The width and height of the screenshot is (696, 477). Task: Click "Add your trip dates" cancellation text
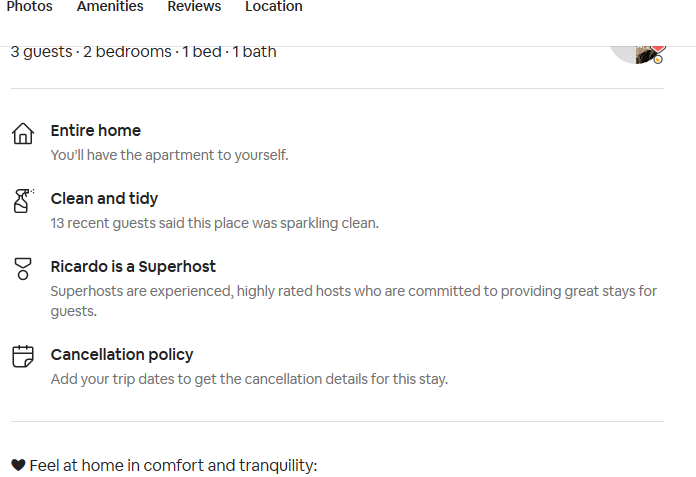point(249,379)
